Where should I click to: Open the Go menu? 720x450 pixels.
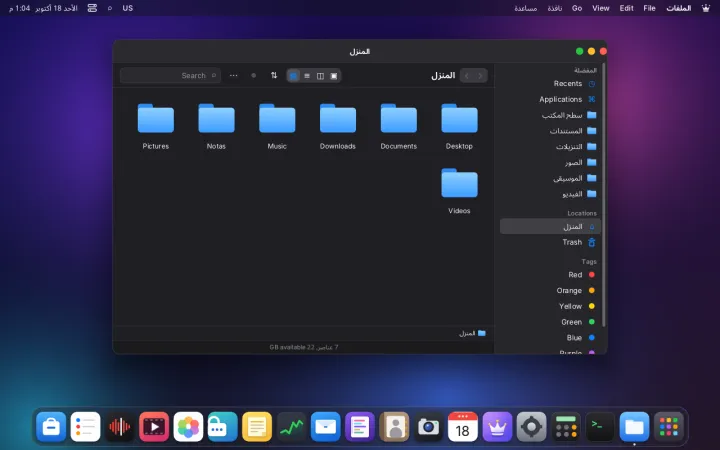(x=577, y=8)
